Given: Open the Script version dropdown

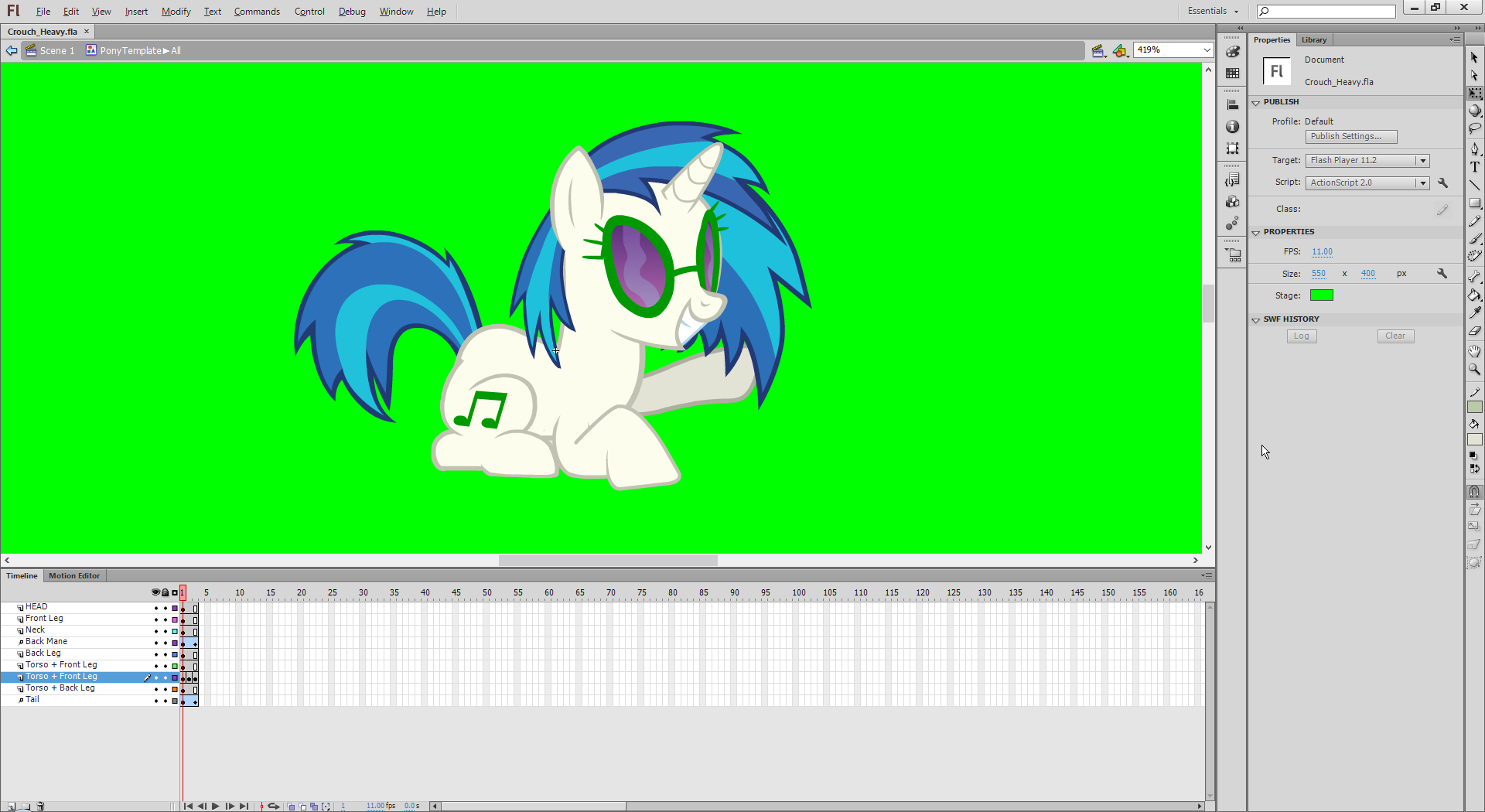Looking at the screenshot, I should [x=1422, y=183].
